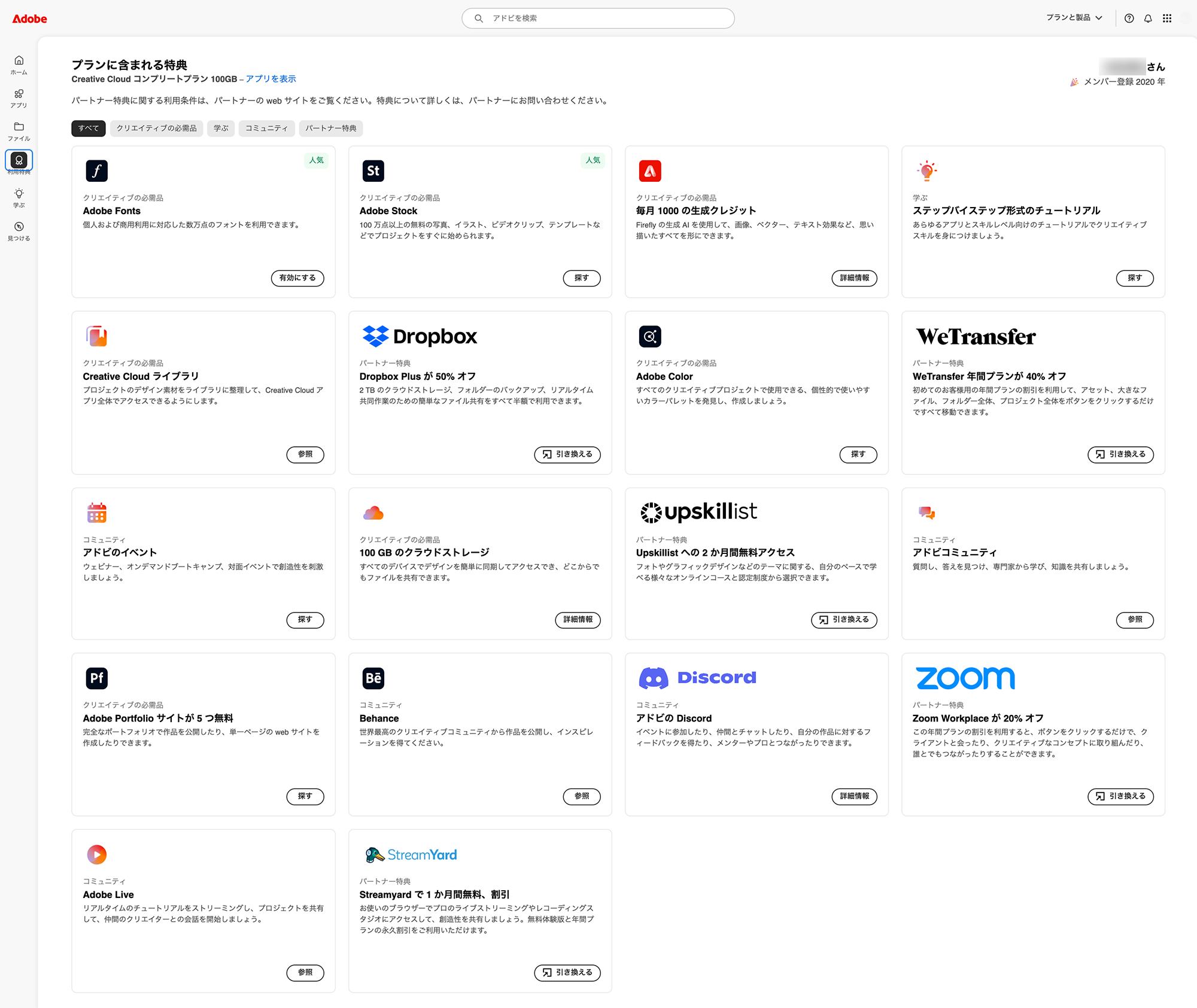Click 探す on Adobe Color card
This screenshot has width=1197, height=1008.
[858, 455]
